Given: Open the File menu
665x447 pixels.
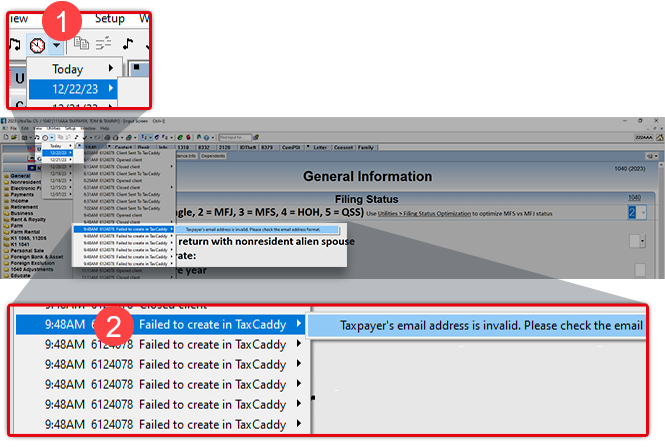Looking at the screenshot, I should (14, 128).
